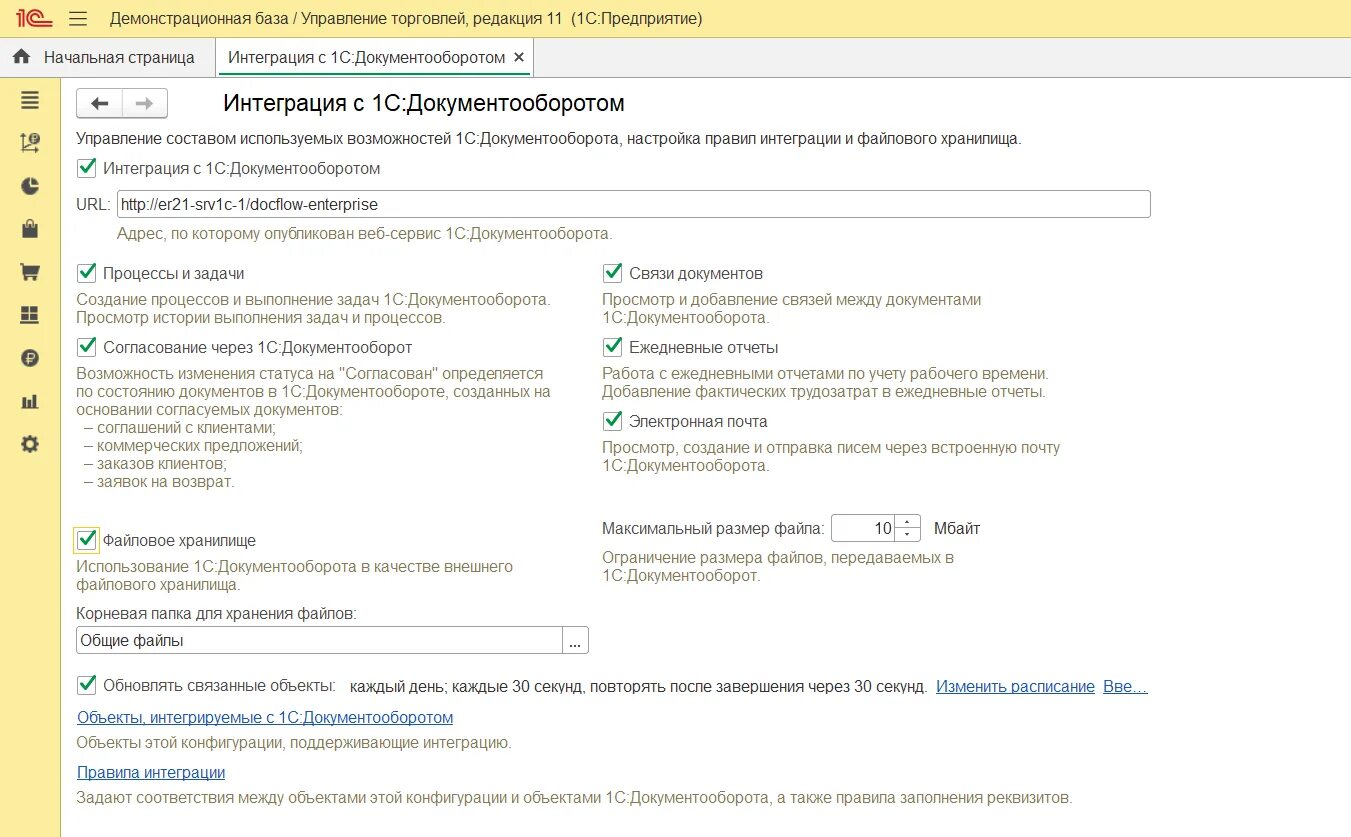Viewport: 1351px width, 837px height.
Task: Click the Изменить расписание link
Action: point(1015,687)
